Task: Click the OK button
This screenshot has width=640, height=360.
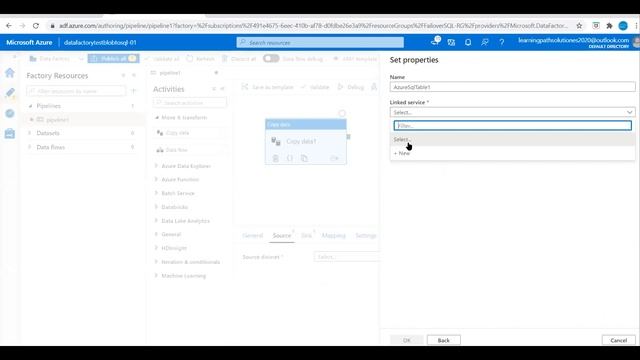Action: [407, 340]
